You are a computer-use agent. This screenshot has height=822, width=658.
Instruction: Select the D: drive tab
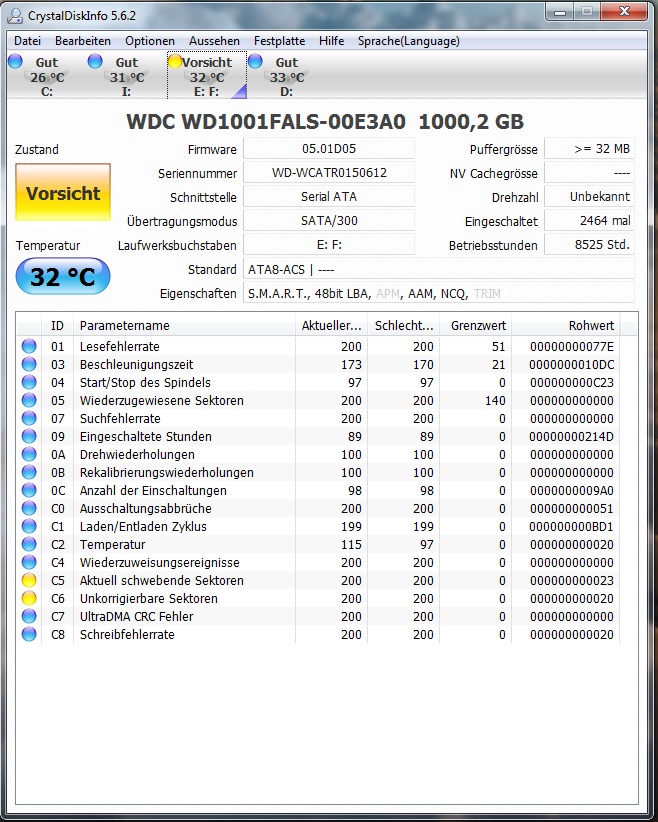tap(286, 77)
